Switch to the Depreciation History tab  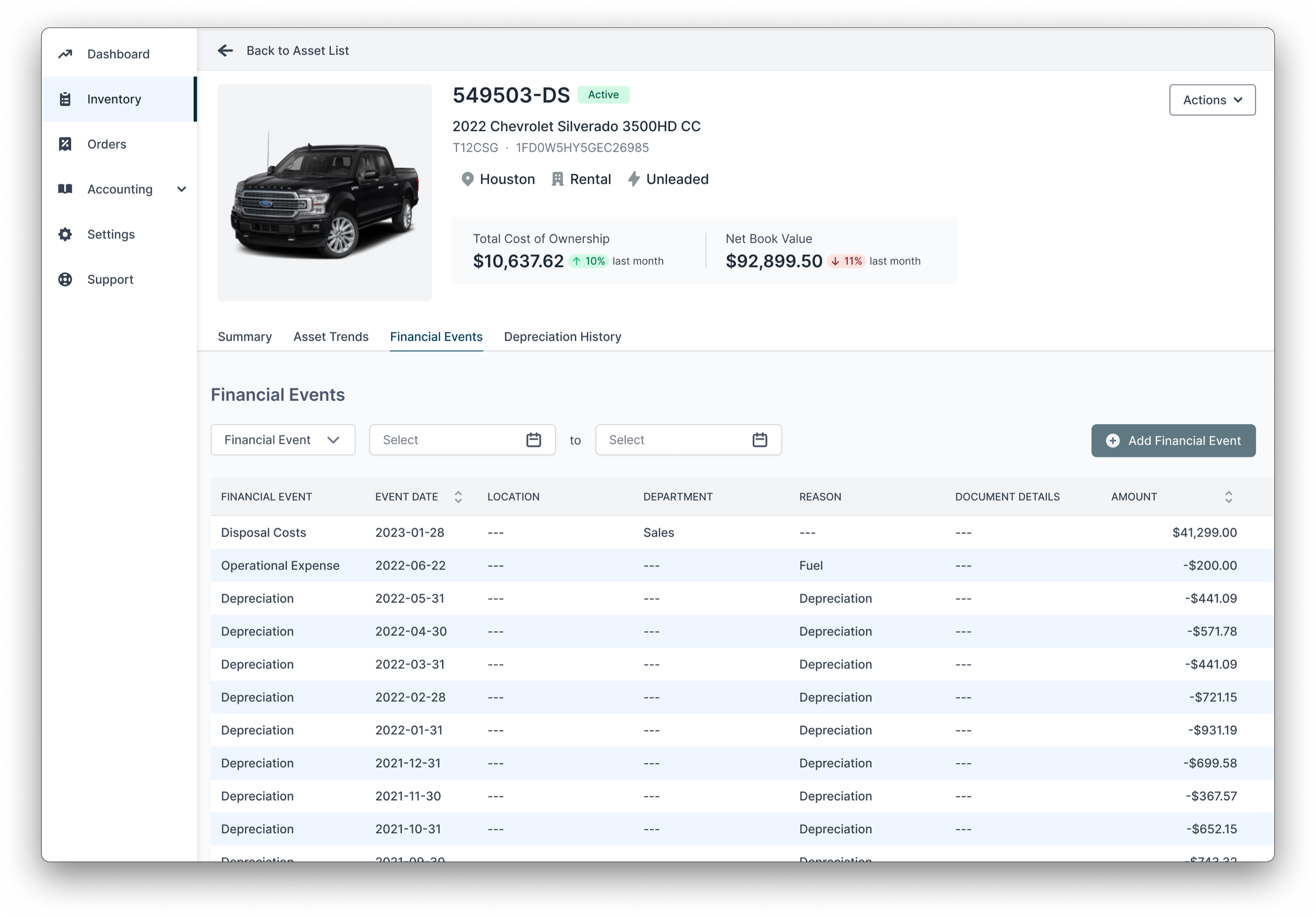coord(562,337)
